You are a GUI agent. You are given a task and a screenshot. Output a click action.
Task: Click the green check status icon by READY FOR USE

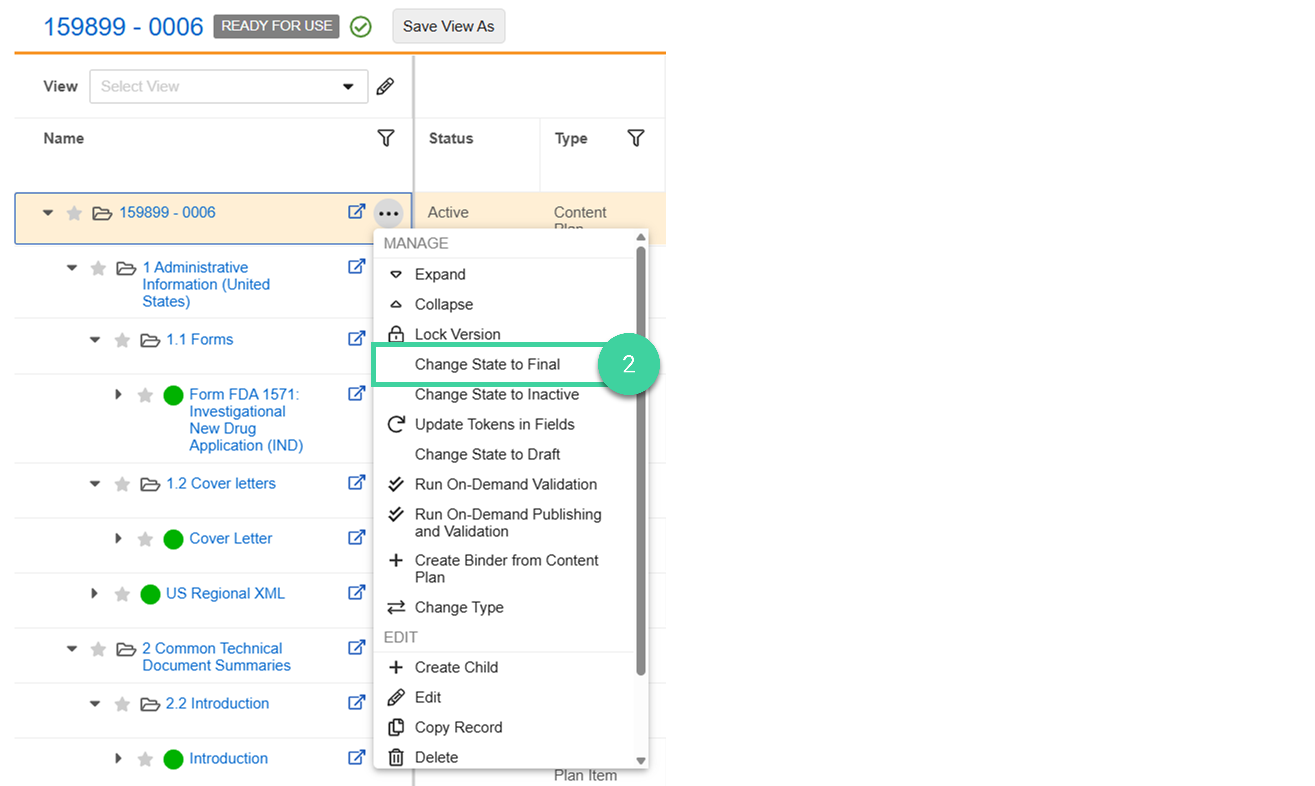(361, 27)
